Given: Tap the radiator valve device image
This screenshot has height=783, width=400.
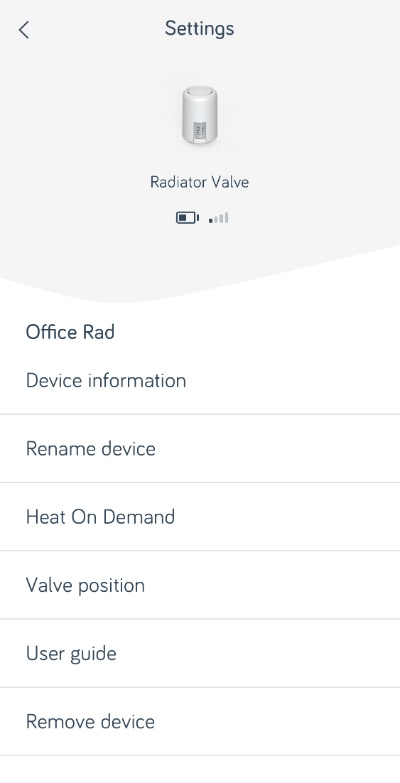Looking at the screenshot, I should pos(200,114).
